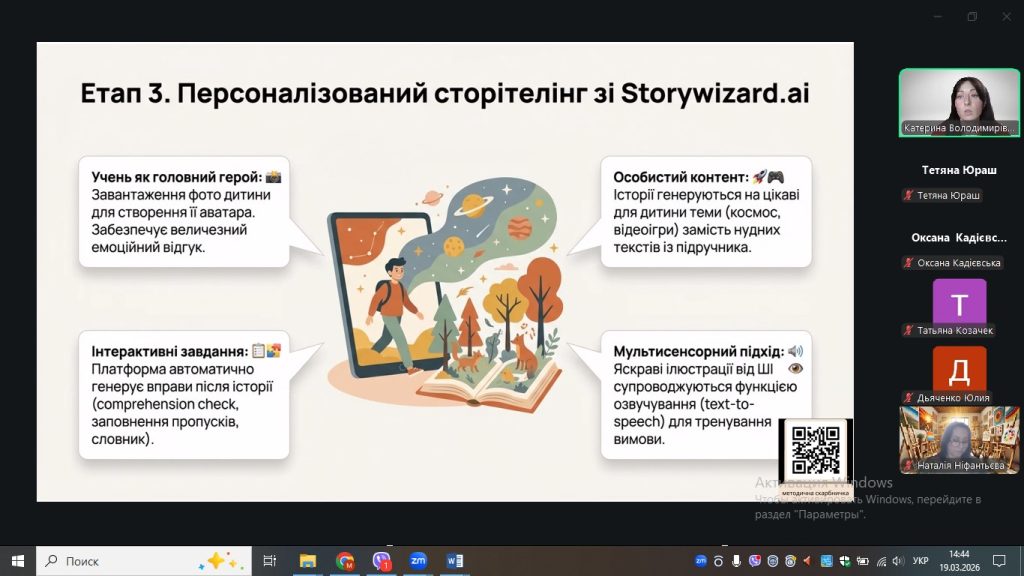Select Наталія Ніфантьєва's video thumbnail
The image size is (1024, 576).
coord(958,438)
